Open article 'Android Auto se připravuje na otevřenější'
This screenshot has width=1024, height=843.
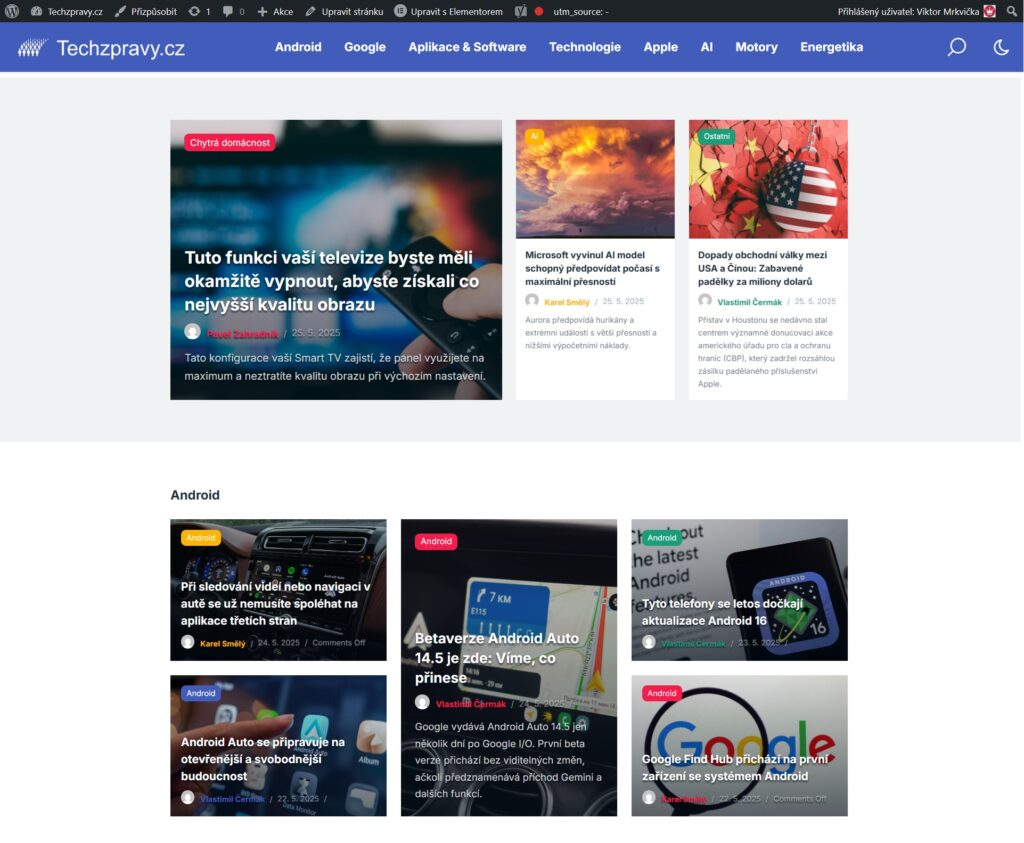[263, 759]
